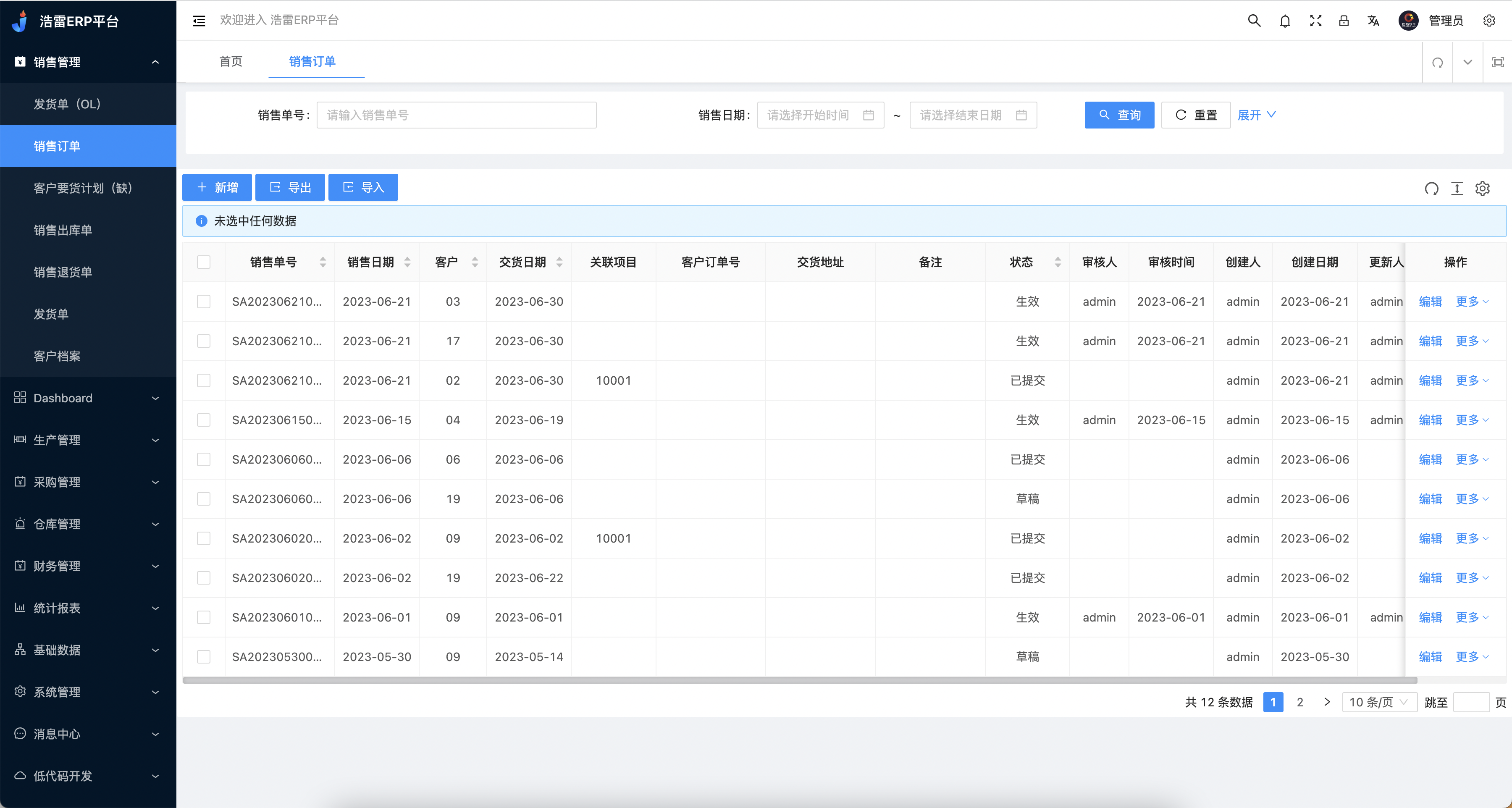The width and height of the screenshot is (1512, 808).
Task: Open 发货单（OL）in sidebar
Action: pyautogui.click(x=88, y=104)
